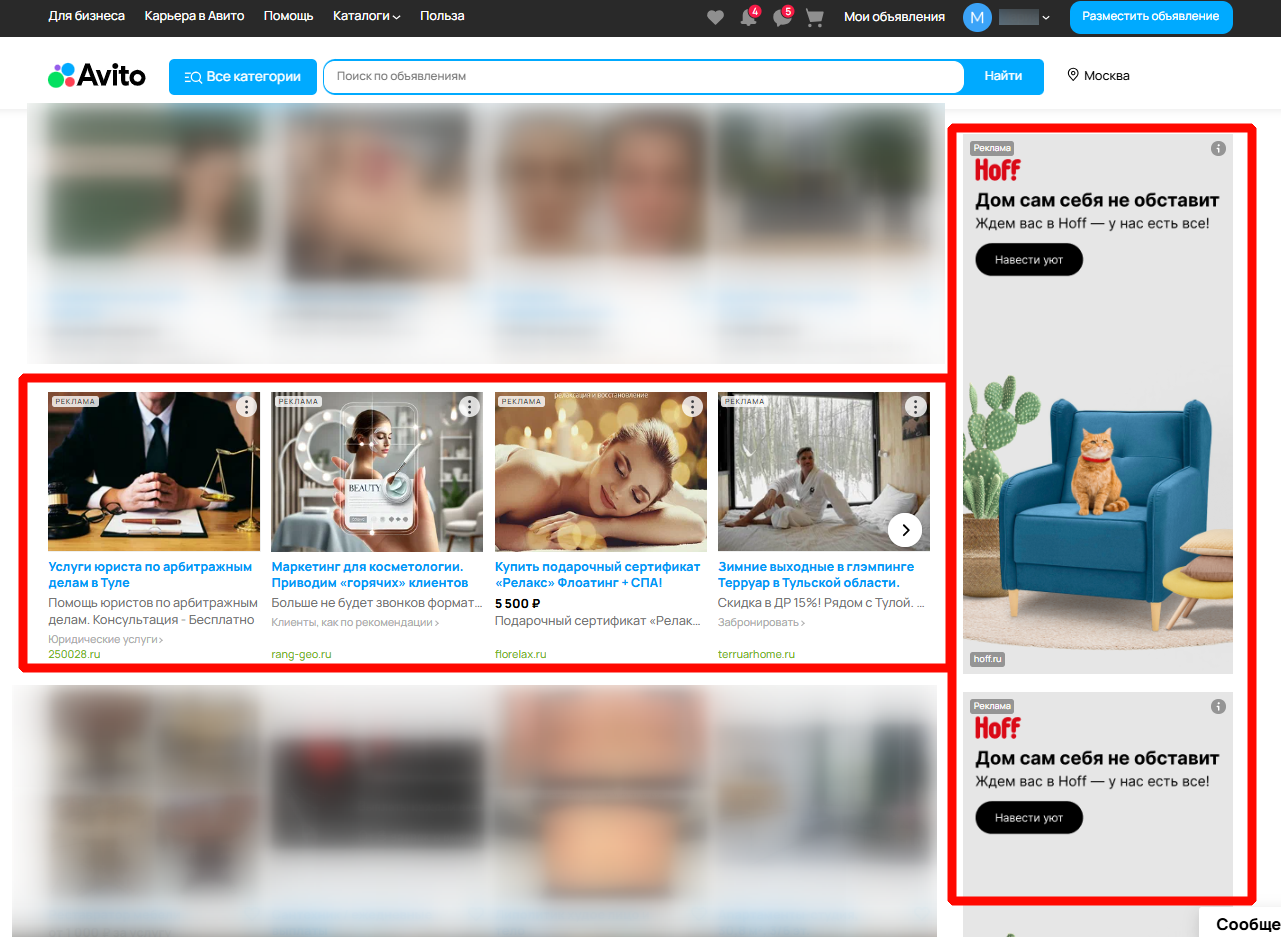Open notifications bell icon
Viewport: 1281px width, 937px height.
click(x=748, y=17)
